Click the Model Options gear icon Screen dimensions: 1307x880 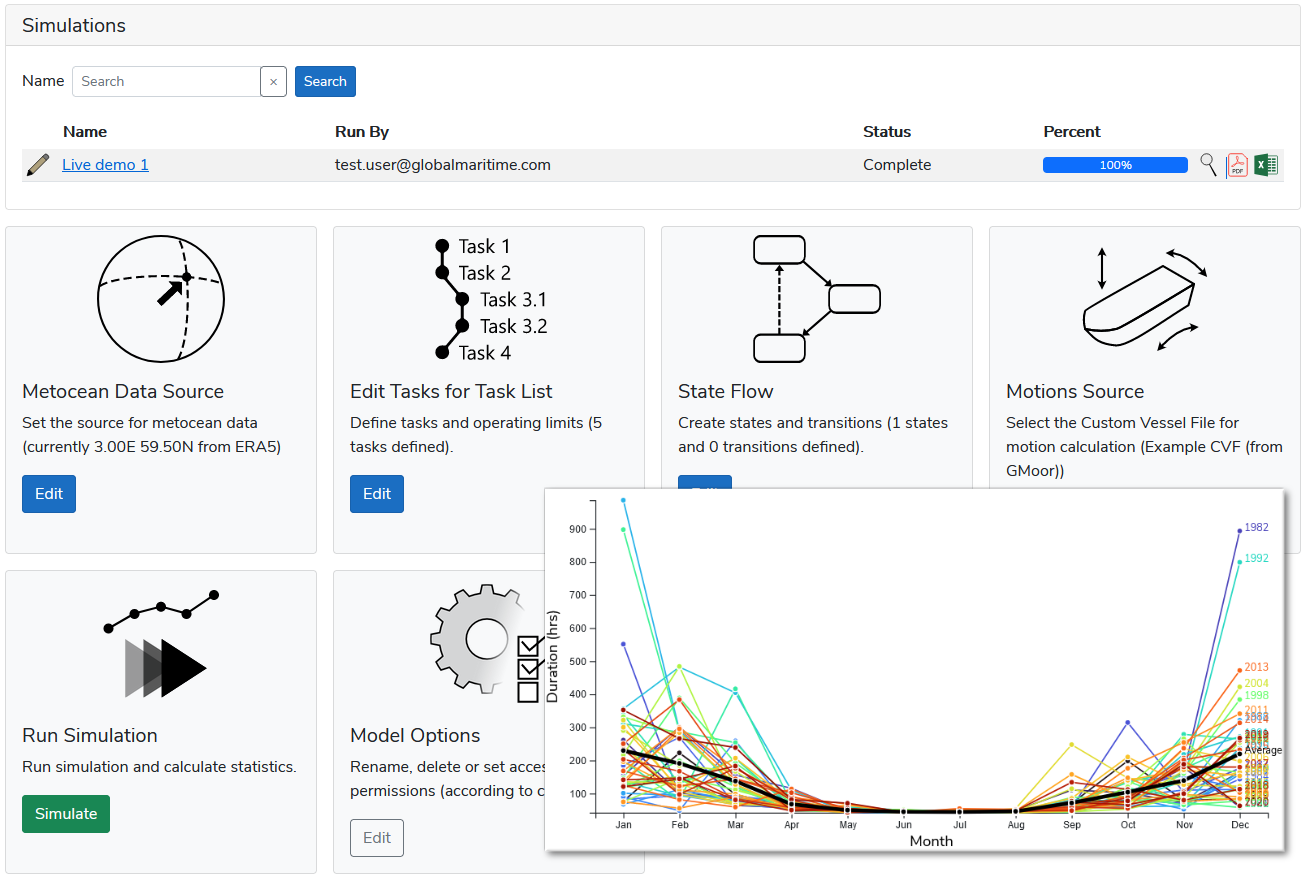pyautogui.click(x=484, y=640)
